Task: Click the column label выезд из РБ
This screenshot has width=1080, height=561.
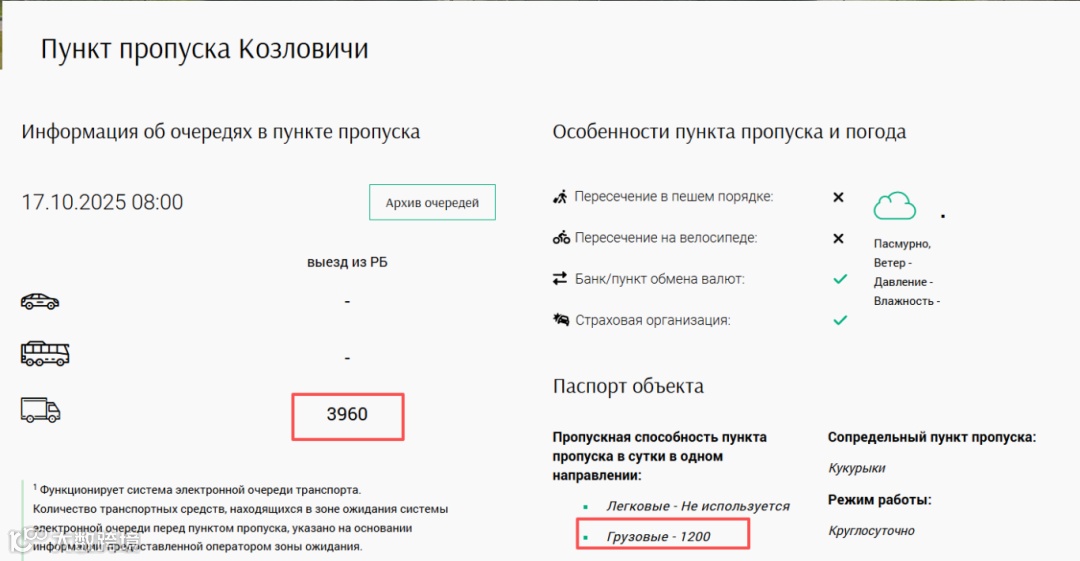Action: [x=347, y=263]
